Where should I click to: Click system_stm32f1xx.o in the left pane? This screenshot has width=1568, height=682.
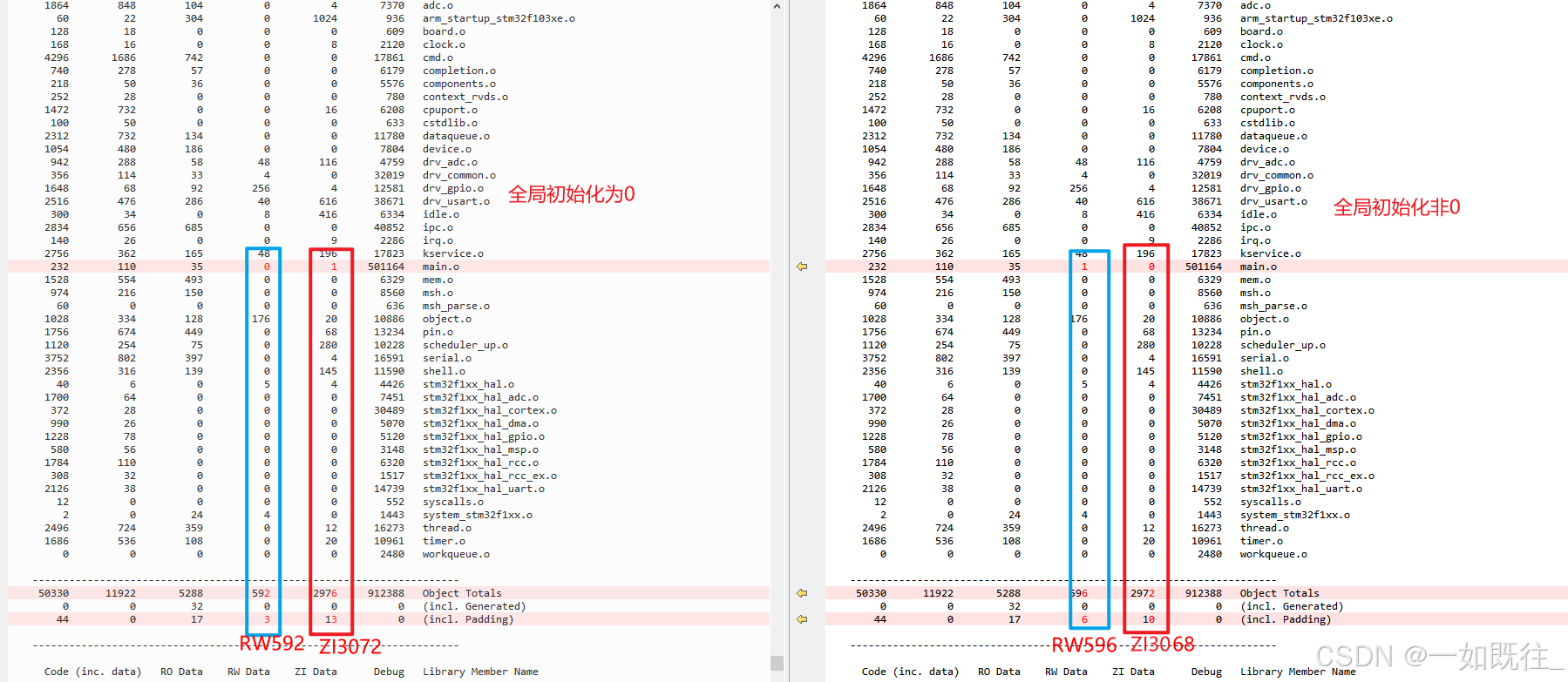tap(478, 515)
